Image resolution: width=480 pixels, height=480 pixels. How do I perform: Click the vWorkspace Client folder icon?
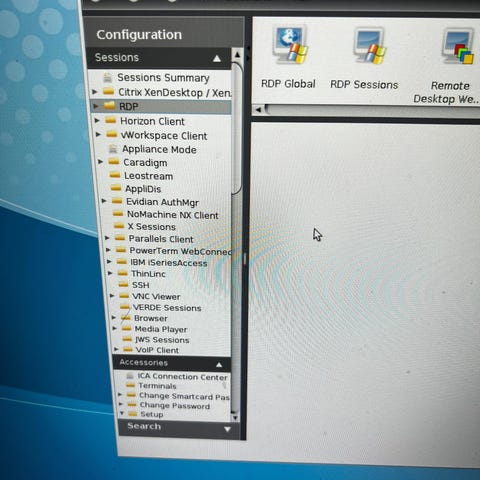(x=112, y=135)
